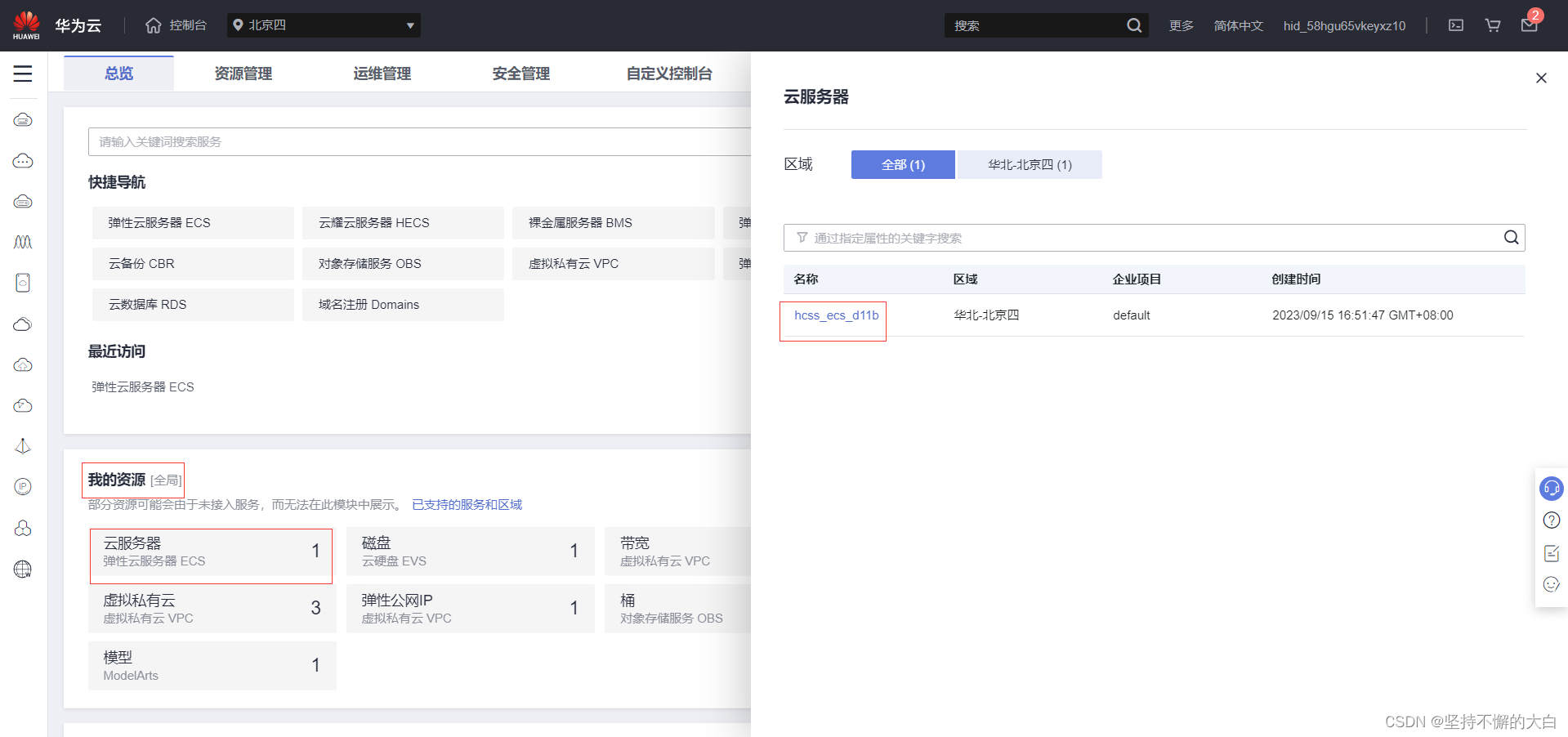This screenshot has width=1568, height=737.
Task: Select the 模型 ModelArts resource card
Action: point(212,666)
